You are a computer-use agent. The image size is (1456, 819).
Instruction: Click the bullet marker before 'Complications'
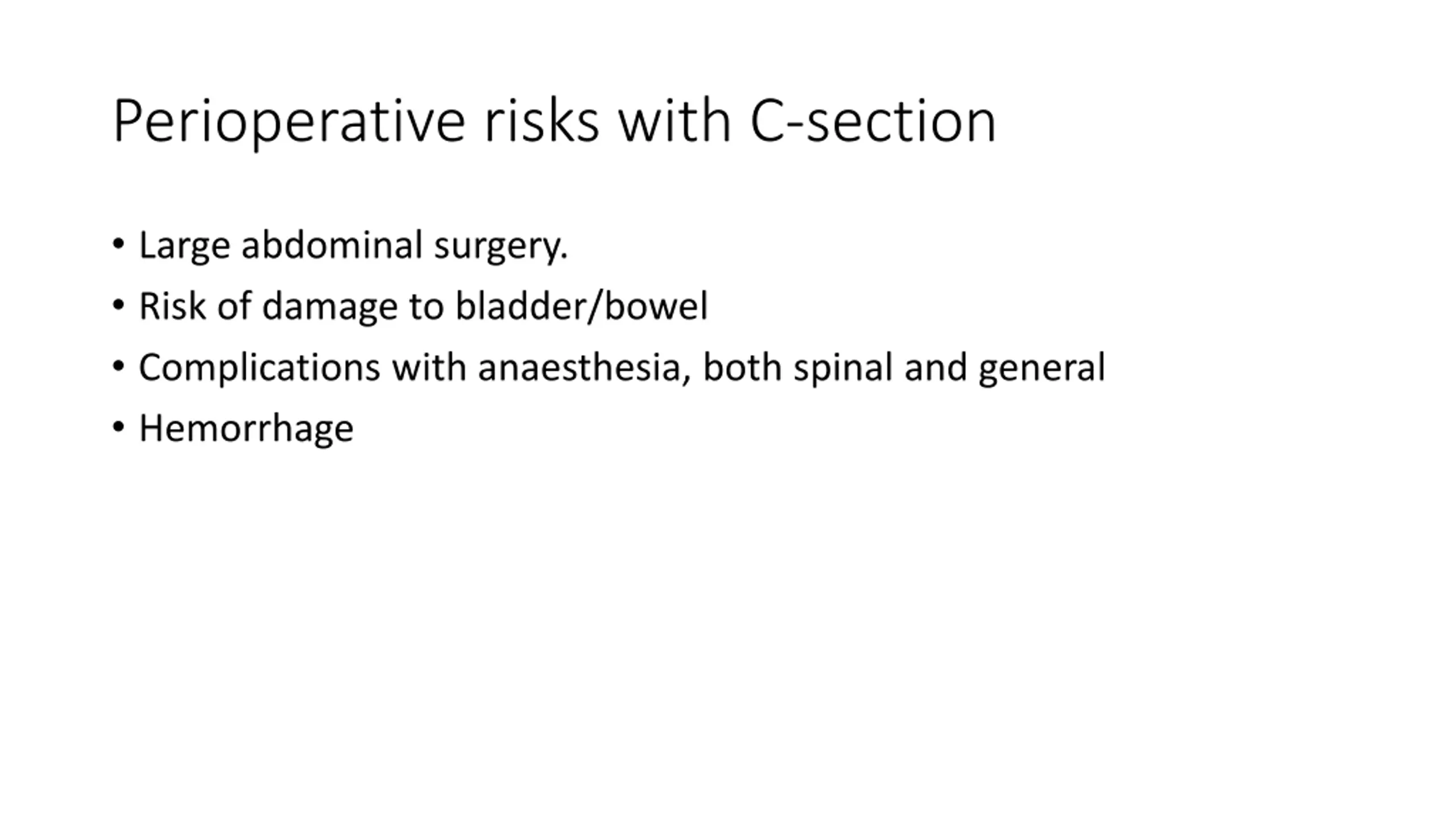[x=118, y=366]
